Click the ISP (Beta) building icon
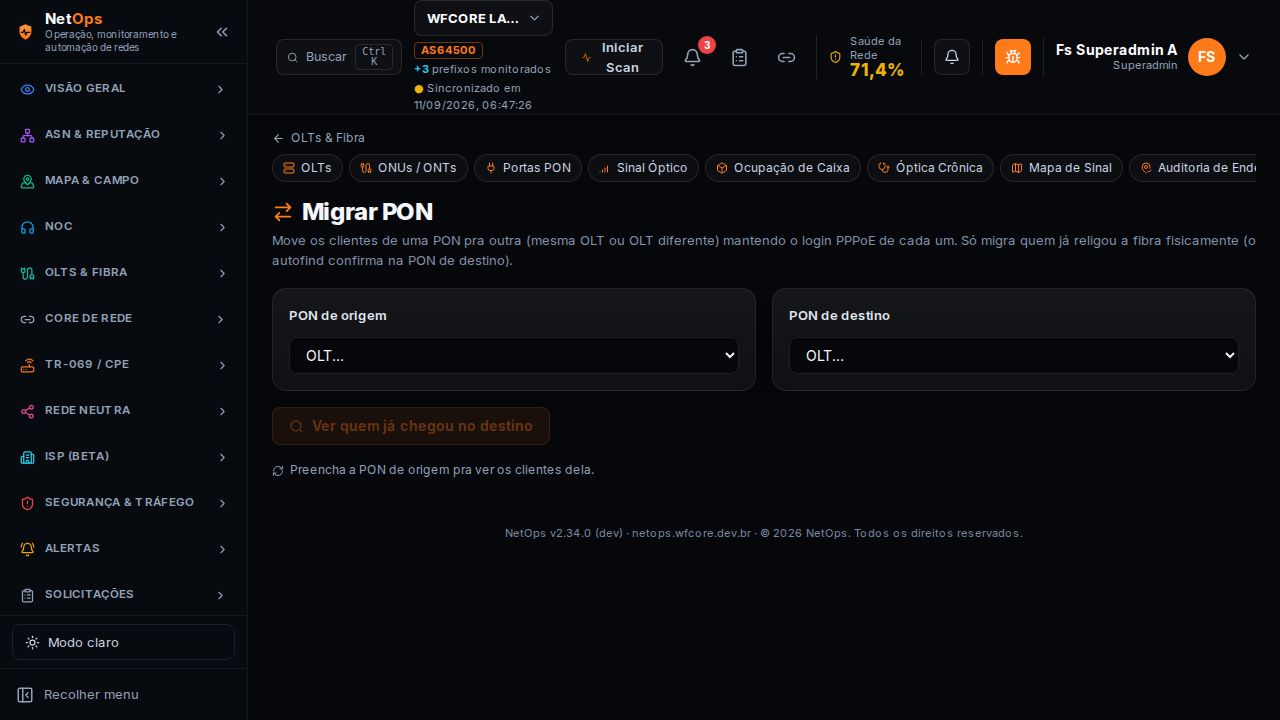Viewport: 1280px width, 720px height. click(28, 457)
